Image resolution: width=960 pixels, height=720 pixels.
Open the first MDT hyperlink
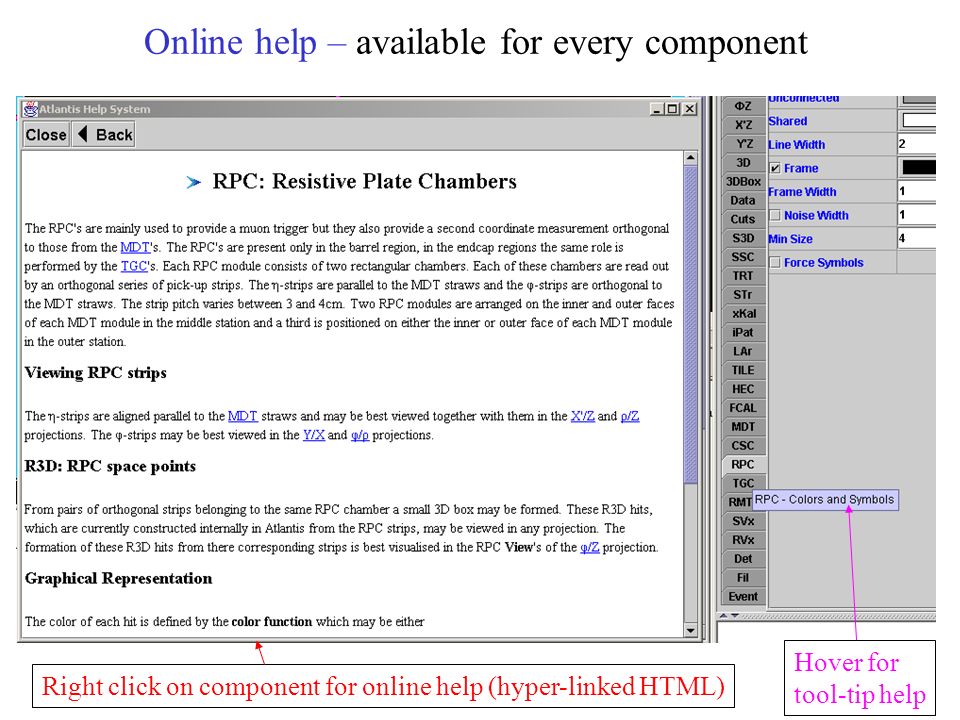tap(135, 247)
